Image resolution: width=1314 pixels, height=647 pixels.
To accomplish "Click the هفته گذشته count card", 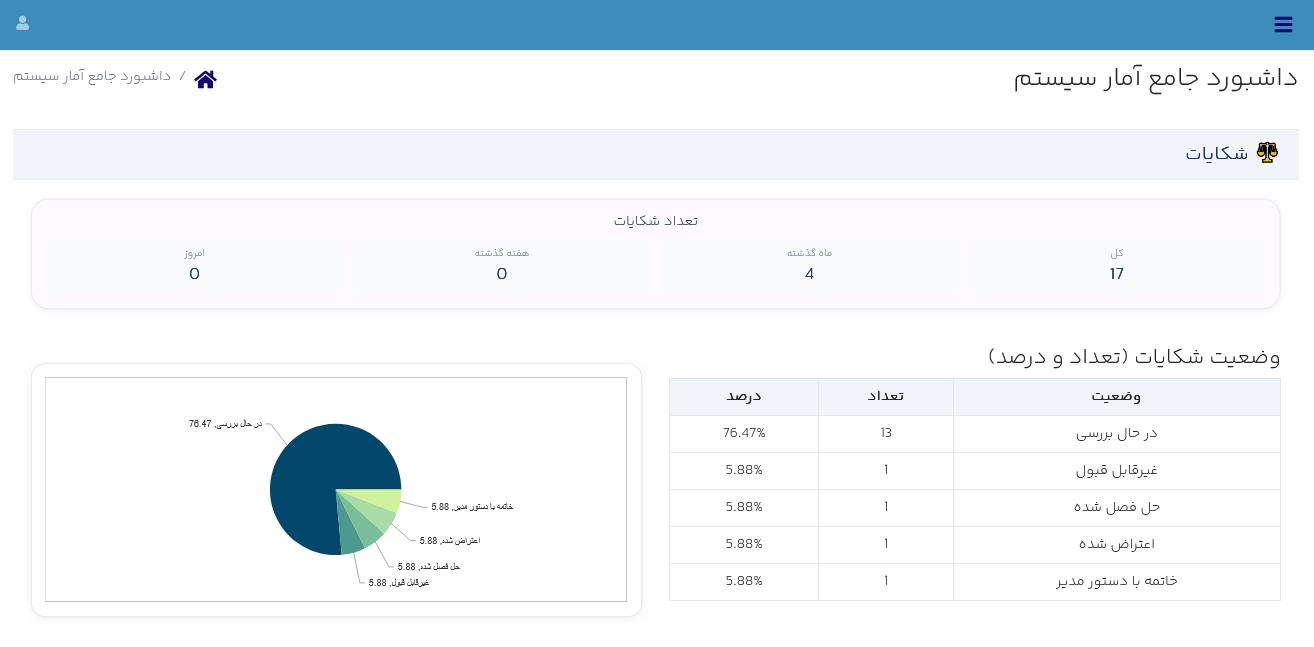I will [x=502, y=265].
